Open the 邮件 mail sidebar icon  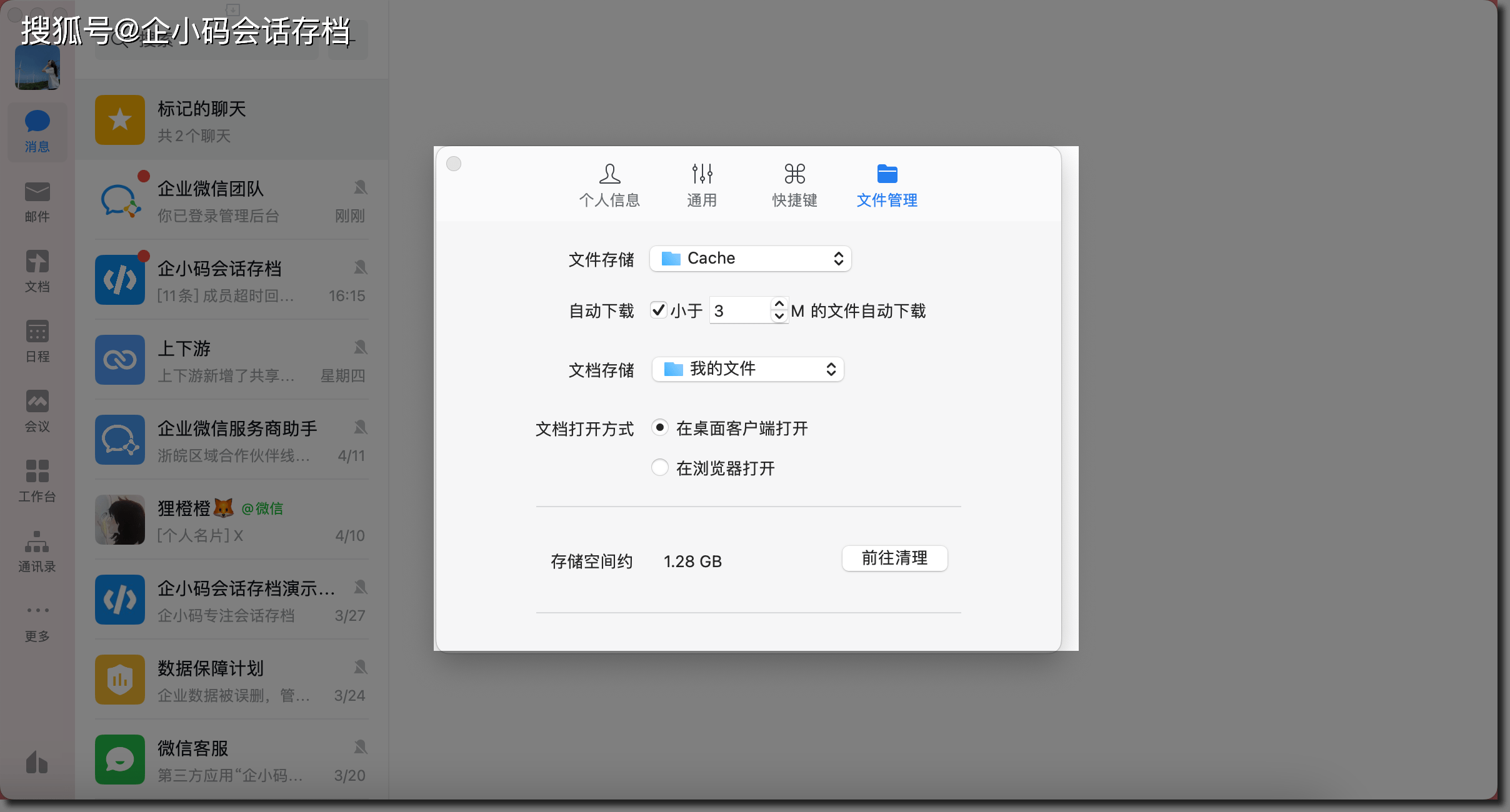[37, 202]
